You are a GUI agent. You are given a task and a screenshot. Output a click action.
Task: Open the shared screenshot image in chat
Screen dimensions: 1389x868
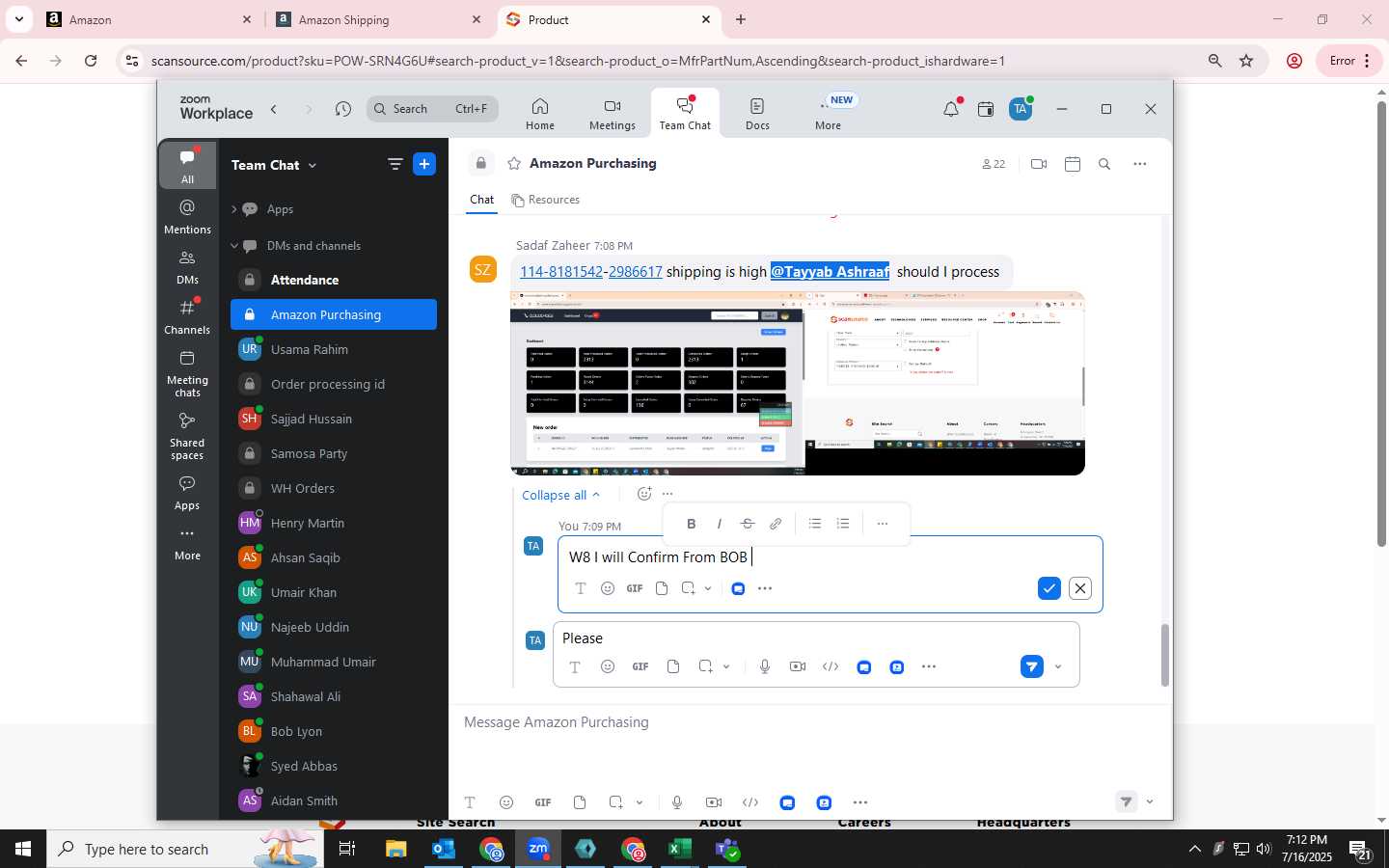click(x=797, y=383)
